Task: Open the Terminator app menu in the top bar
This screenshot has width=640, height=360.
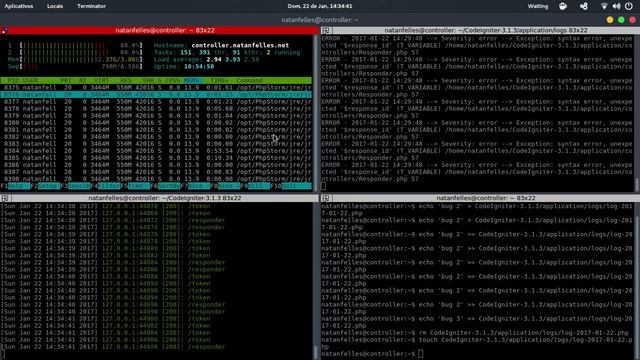Action: coord(91,6)
